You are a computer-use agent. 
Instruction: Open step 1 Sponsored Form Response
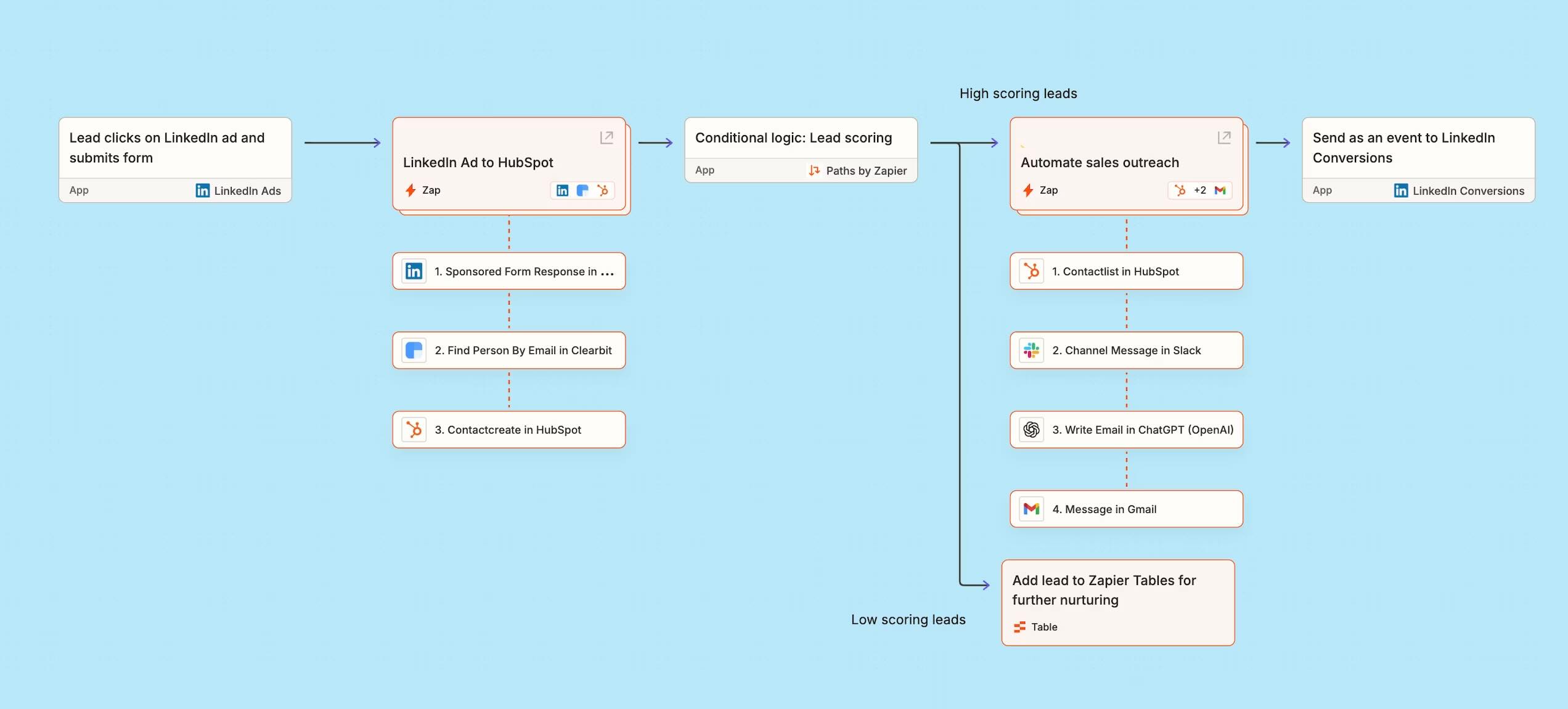click(x=509, y=271)
